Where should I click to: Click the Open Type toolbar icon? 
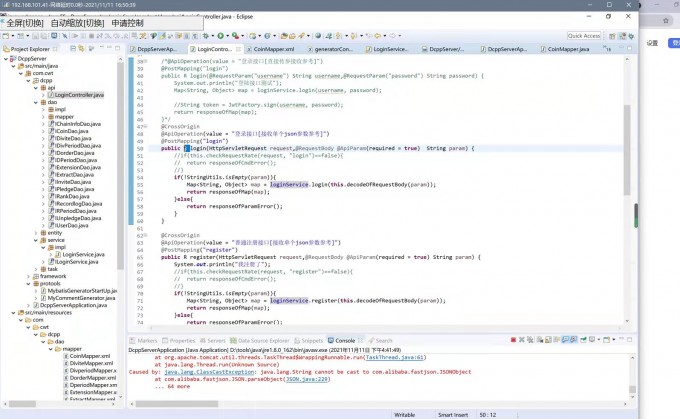pos(284,36)
